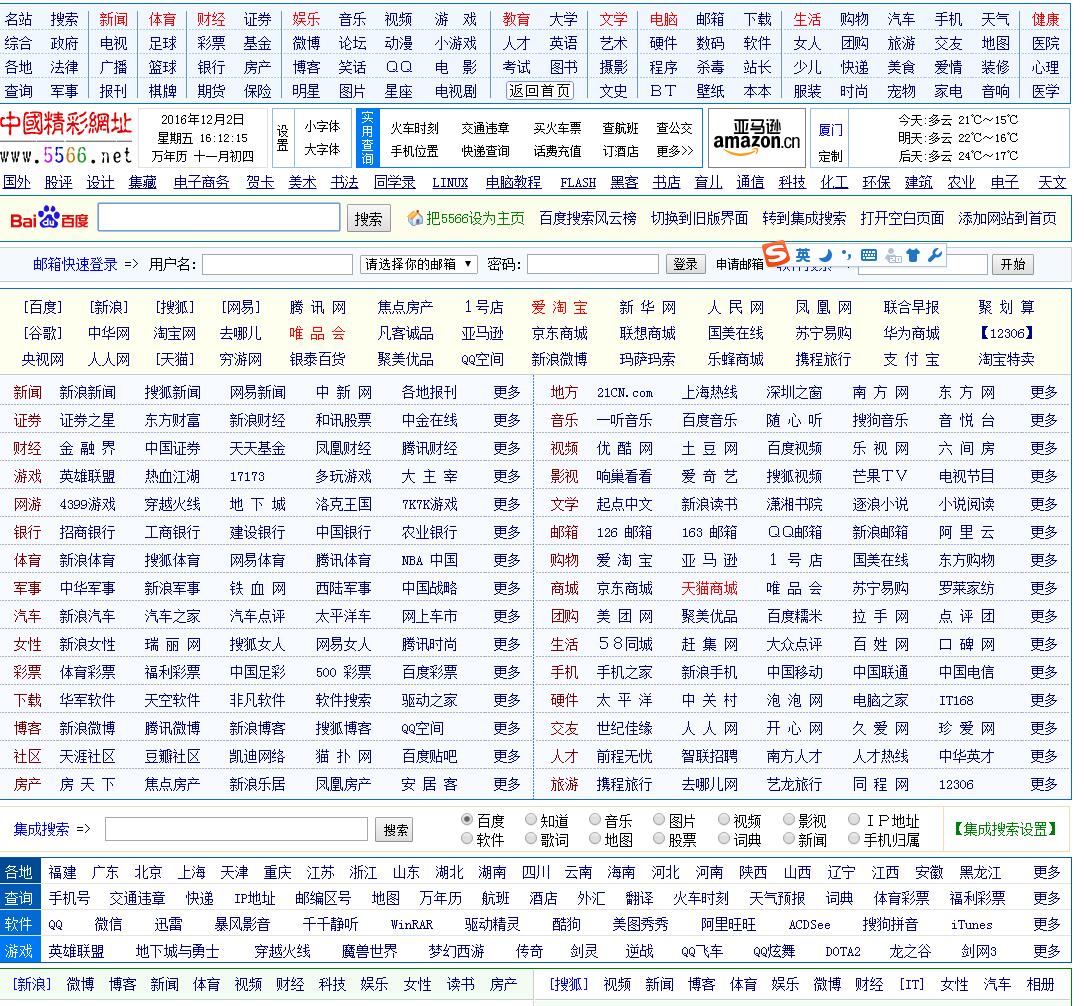Click the Baidu 搜索 button
1084x1006 pixels.
point(368,218)
